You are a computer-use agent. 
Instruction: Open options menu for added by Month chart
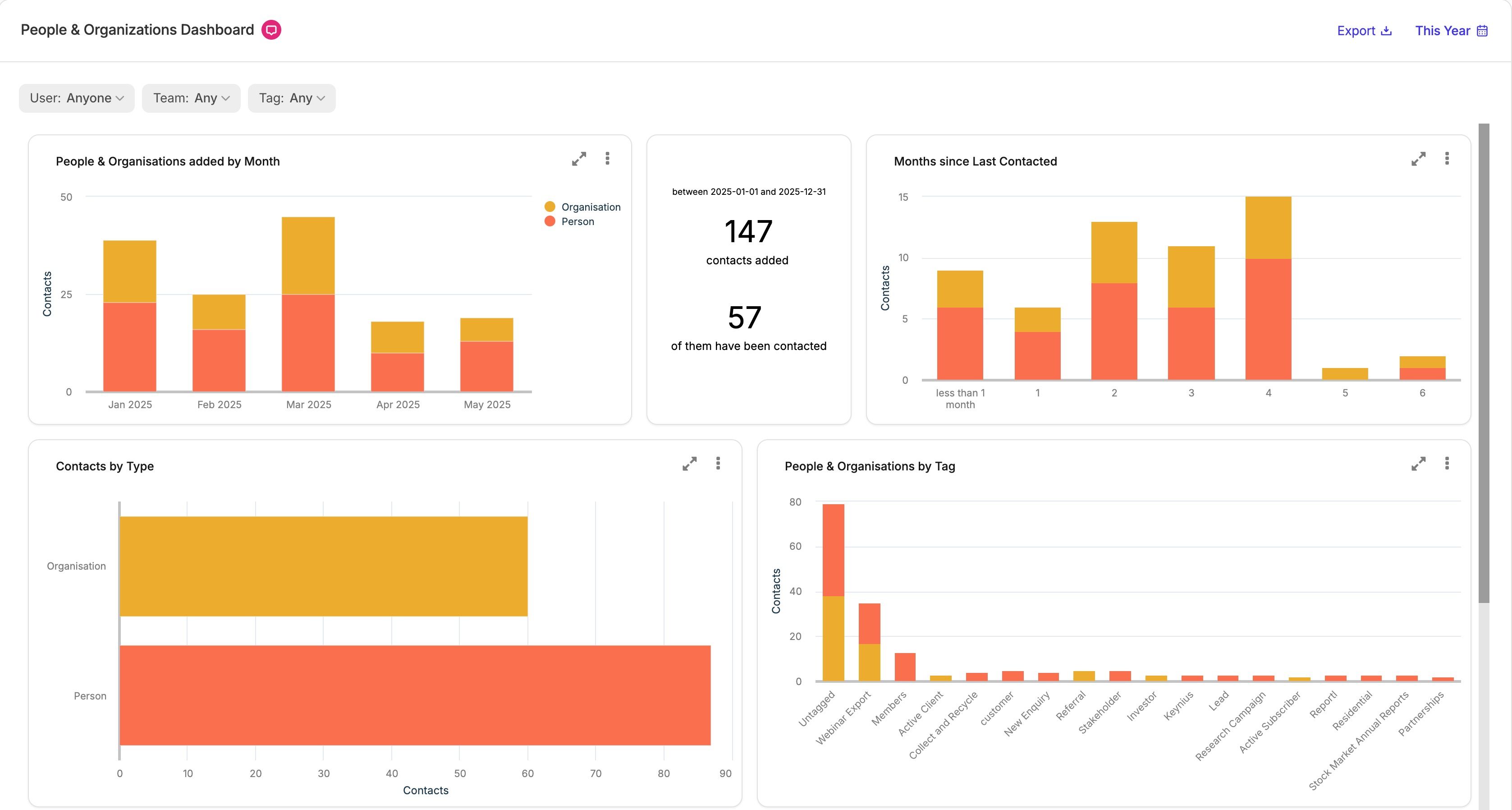coord(608,159)
